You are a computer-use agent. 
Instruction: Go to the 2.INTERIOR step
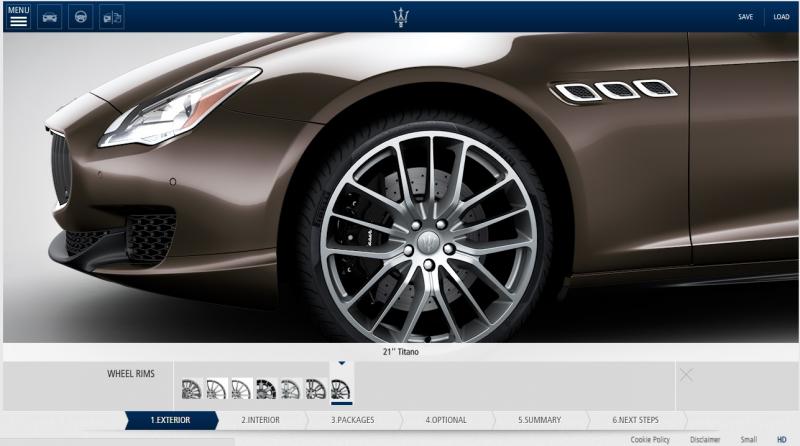[260, 420]
